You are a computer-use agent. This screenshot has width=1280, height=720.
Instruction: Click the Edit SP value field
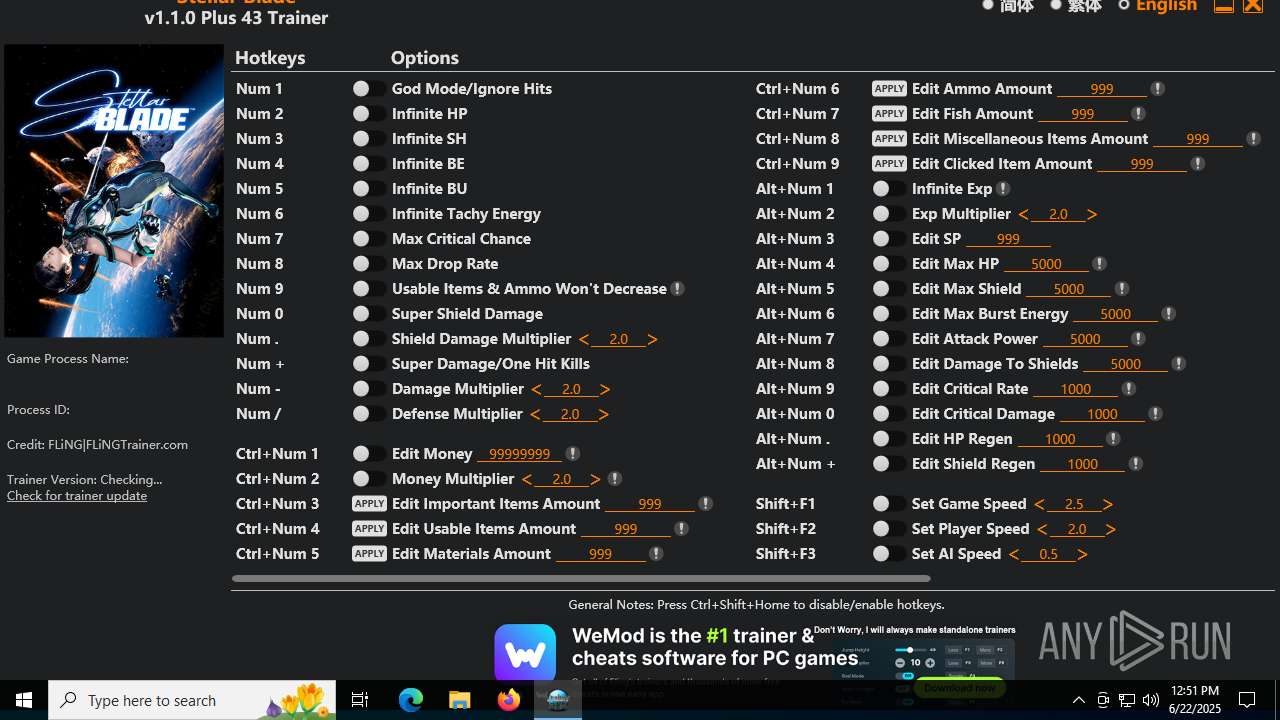tap(1008, 239)
